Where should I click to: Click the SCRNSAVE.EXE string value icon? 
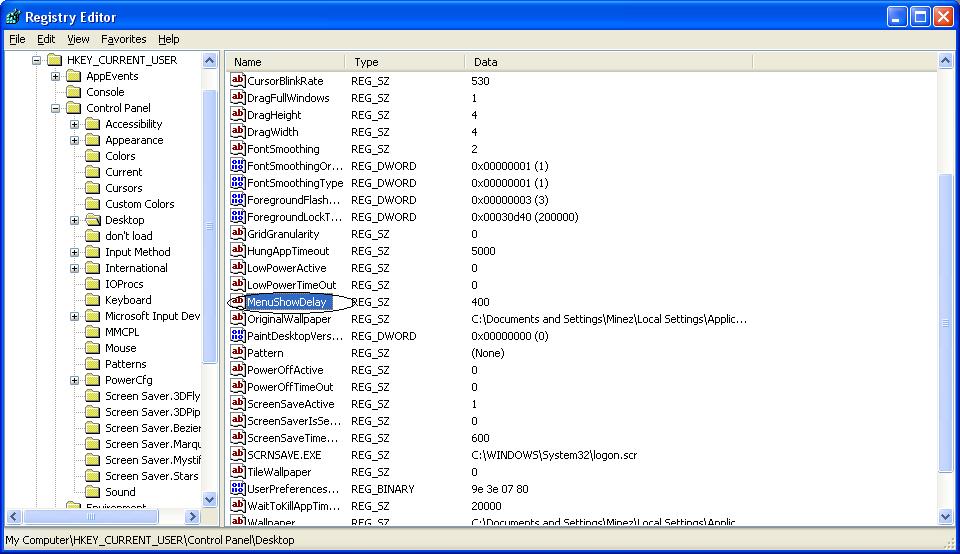(x=238, y=454)
